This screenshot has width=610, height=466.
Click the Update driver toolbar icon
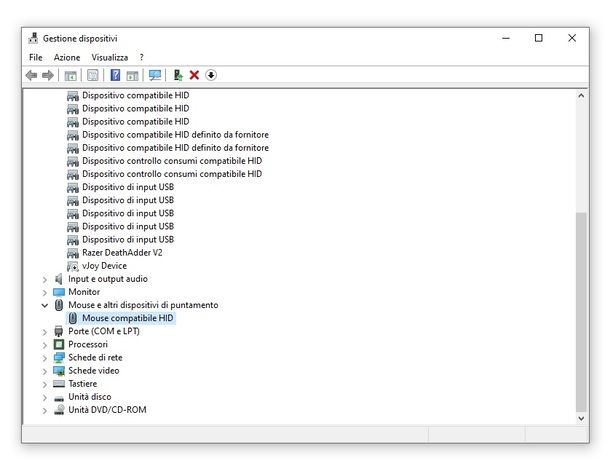[178, 75]
